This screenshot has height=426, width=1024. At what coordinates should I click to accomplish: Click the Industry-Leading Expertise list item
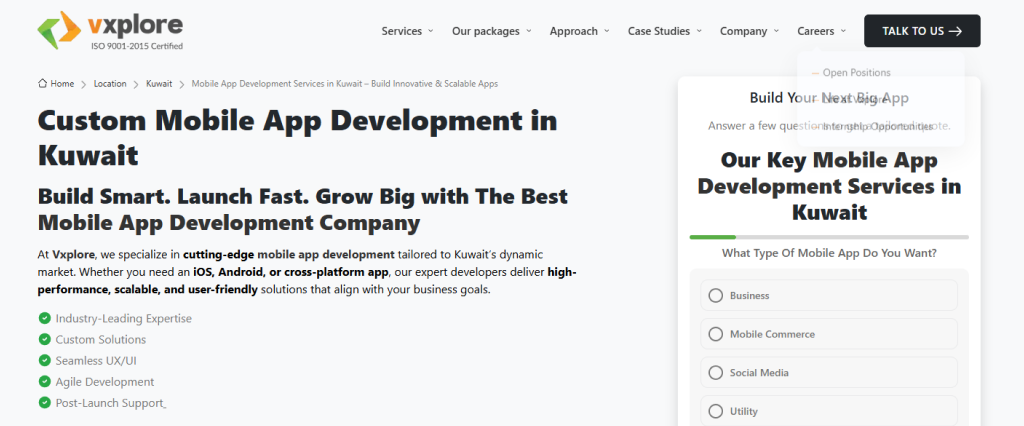pos(123,318)
